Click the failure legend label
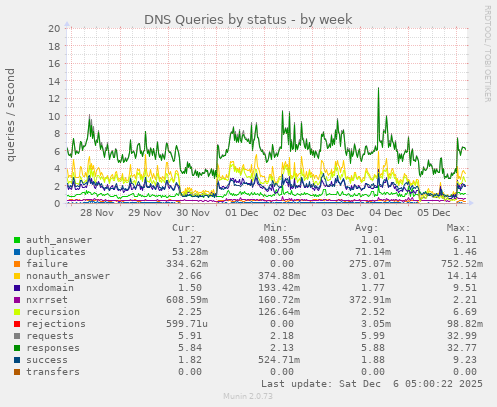 point(47,264)
